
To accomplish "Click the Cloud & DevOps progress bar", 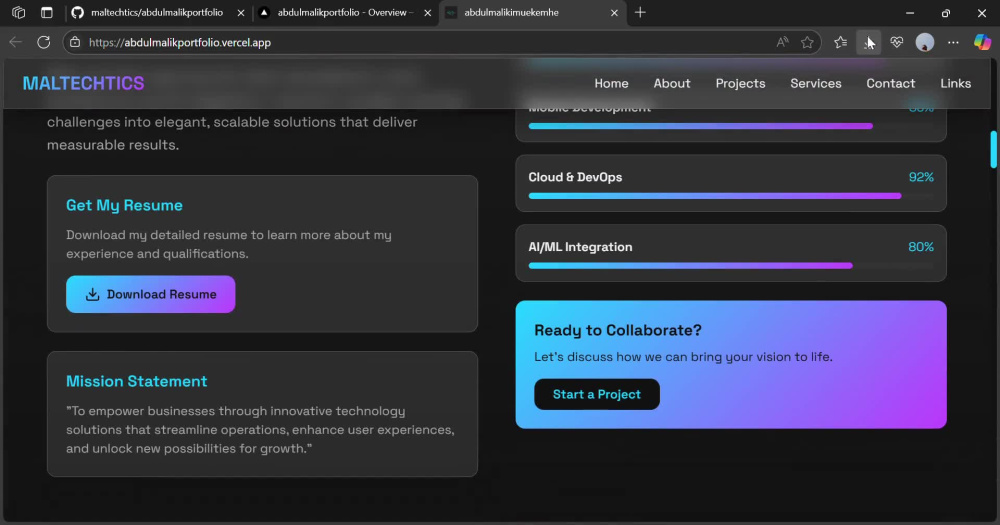I will click(731, 196).
